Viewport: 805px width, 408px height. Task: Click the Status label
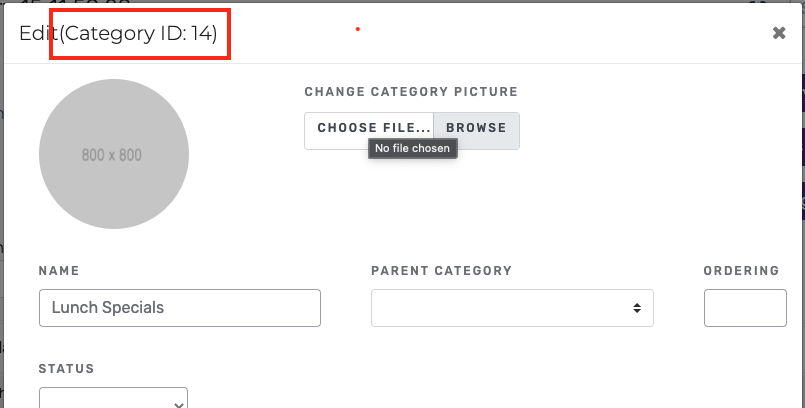coord(66,368)
